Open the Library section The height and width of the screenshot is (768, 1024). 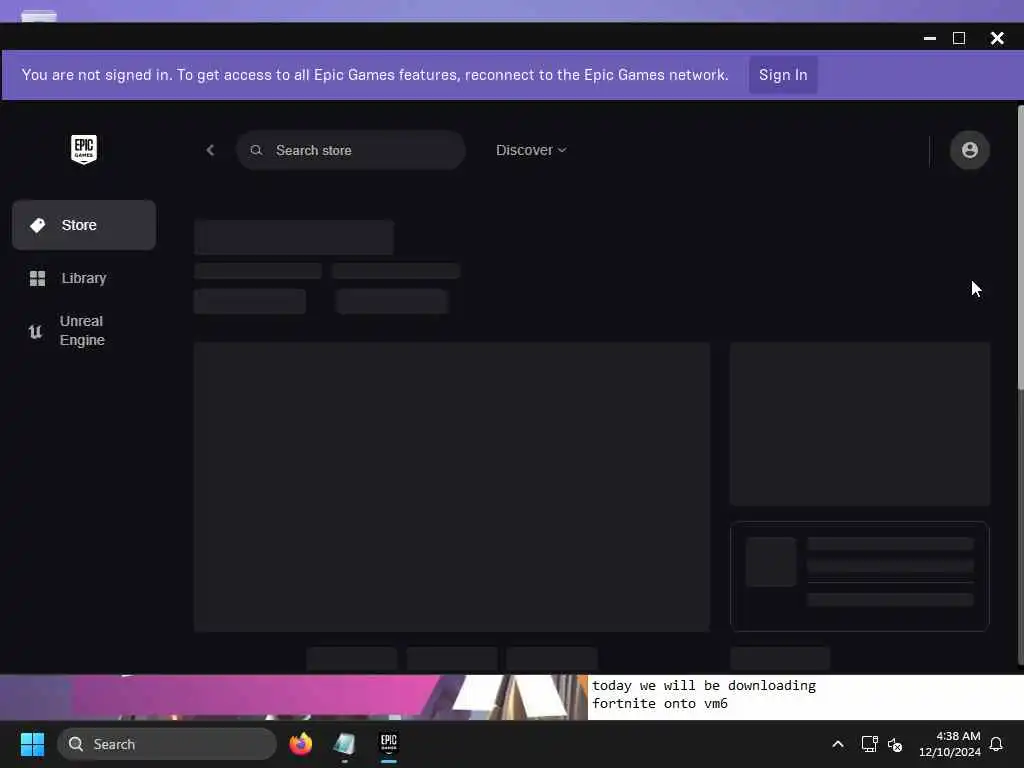[x=84, y=278]
